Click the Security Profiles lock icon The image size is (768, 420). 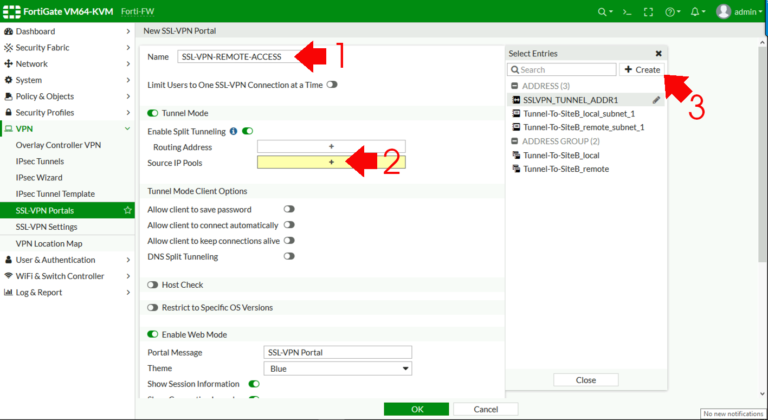[8, 112]
